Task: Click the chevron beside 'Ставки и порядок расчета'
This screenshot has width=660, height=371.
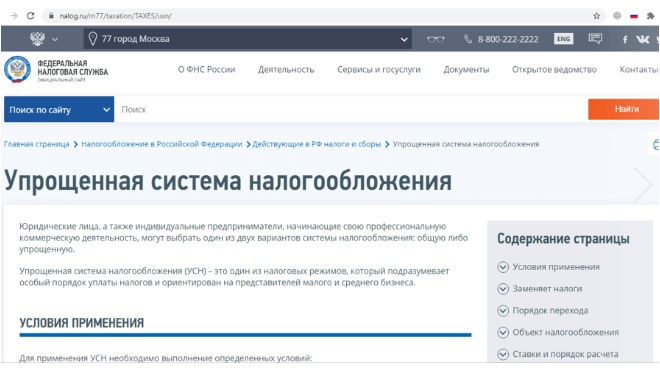Action: click(x=503, y=354)
